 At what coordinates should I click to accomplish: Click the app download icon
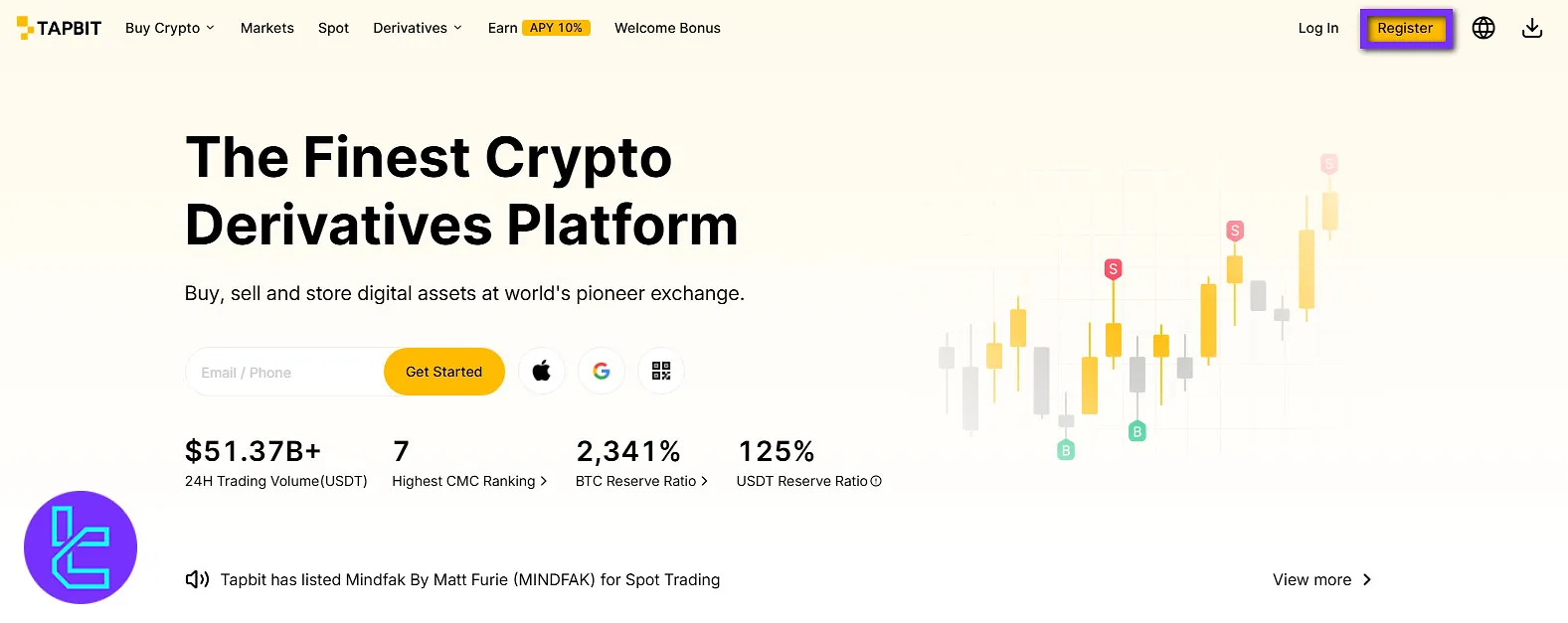(x=1532, y=28)
